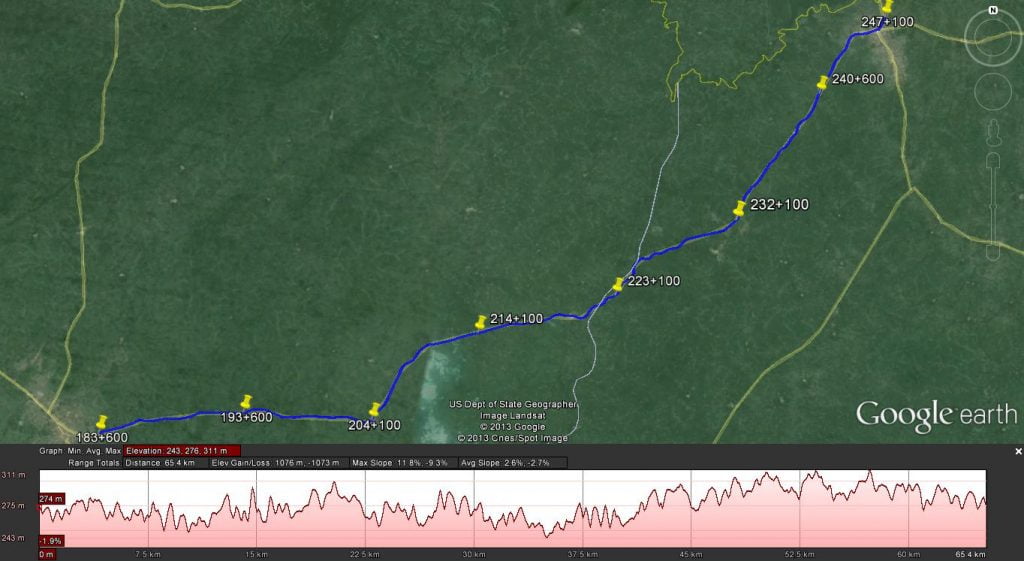The width and height of the screenshot is (1024, 561).
Task: Click the North compass N marker
Action: tap(993, 10)
